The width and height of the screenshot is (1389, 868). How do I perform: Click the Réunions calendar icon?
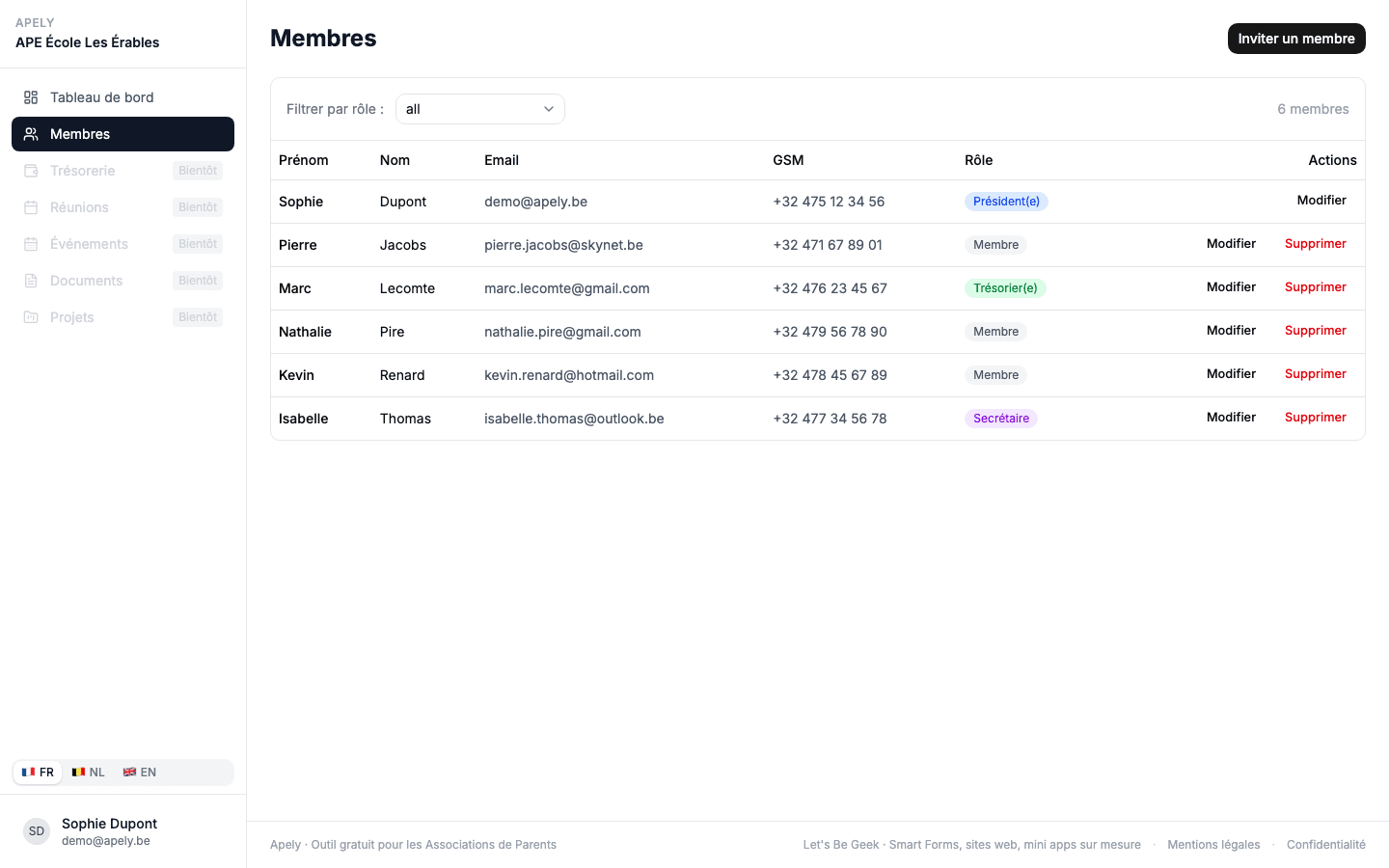click(31, 207)
